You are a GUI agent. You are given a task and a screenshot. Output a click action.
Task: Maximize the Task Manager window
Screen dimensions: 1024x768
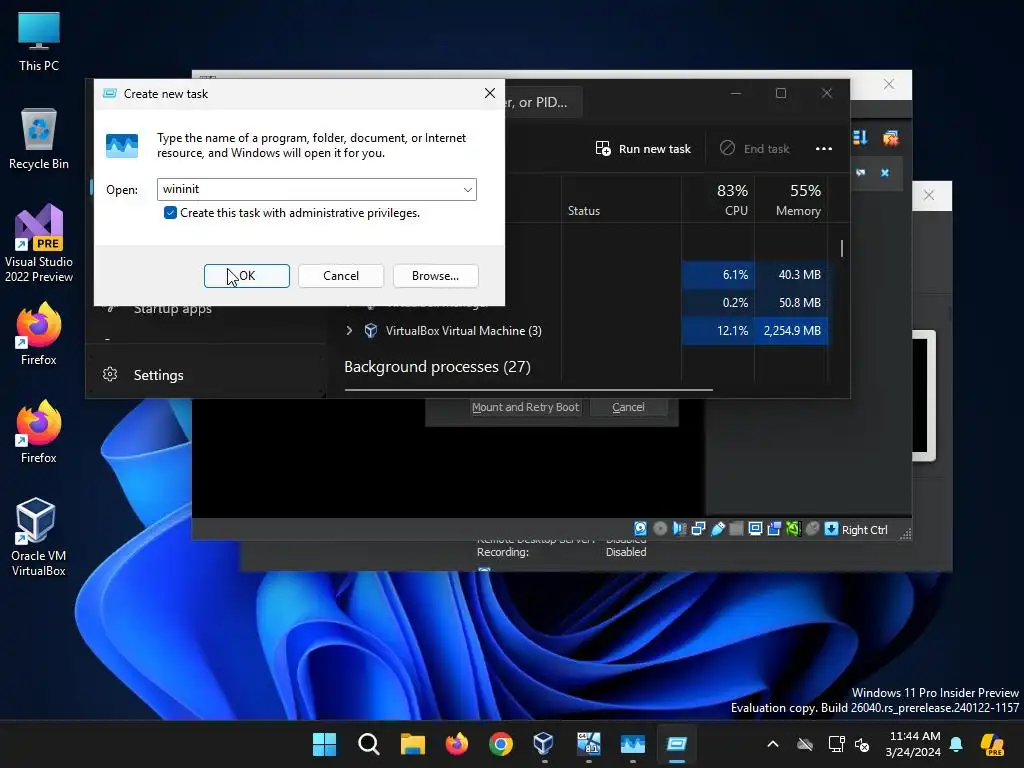click(780, 93)
